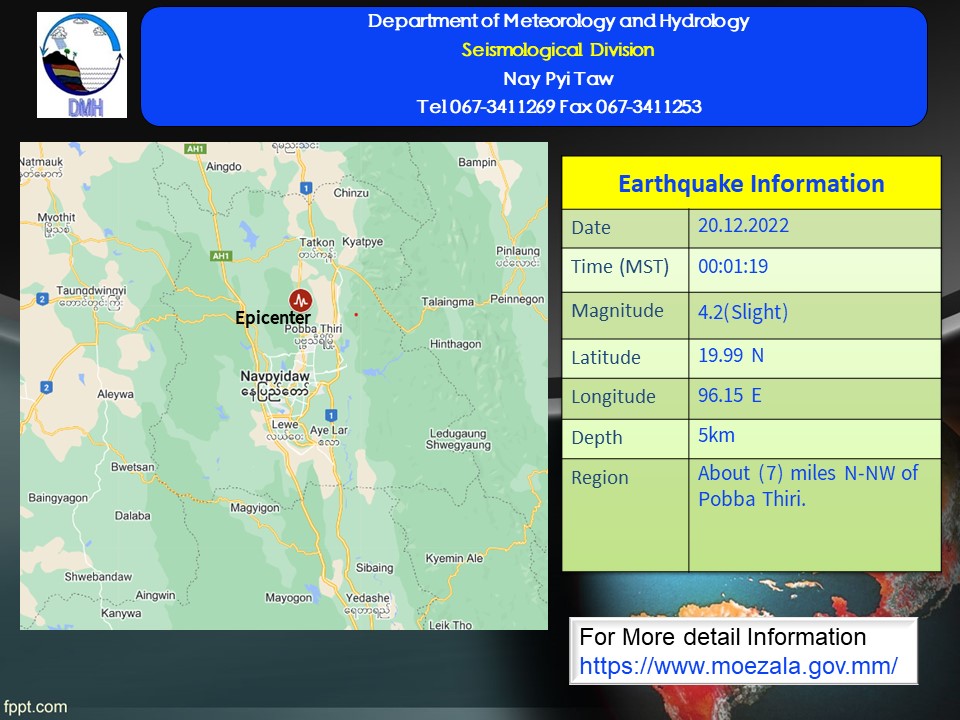960x720 pixels.
Task: Open the moezala.gov.mm link
Action: [x=738, y=666]
